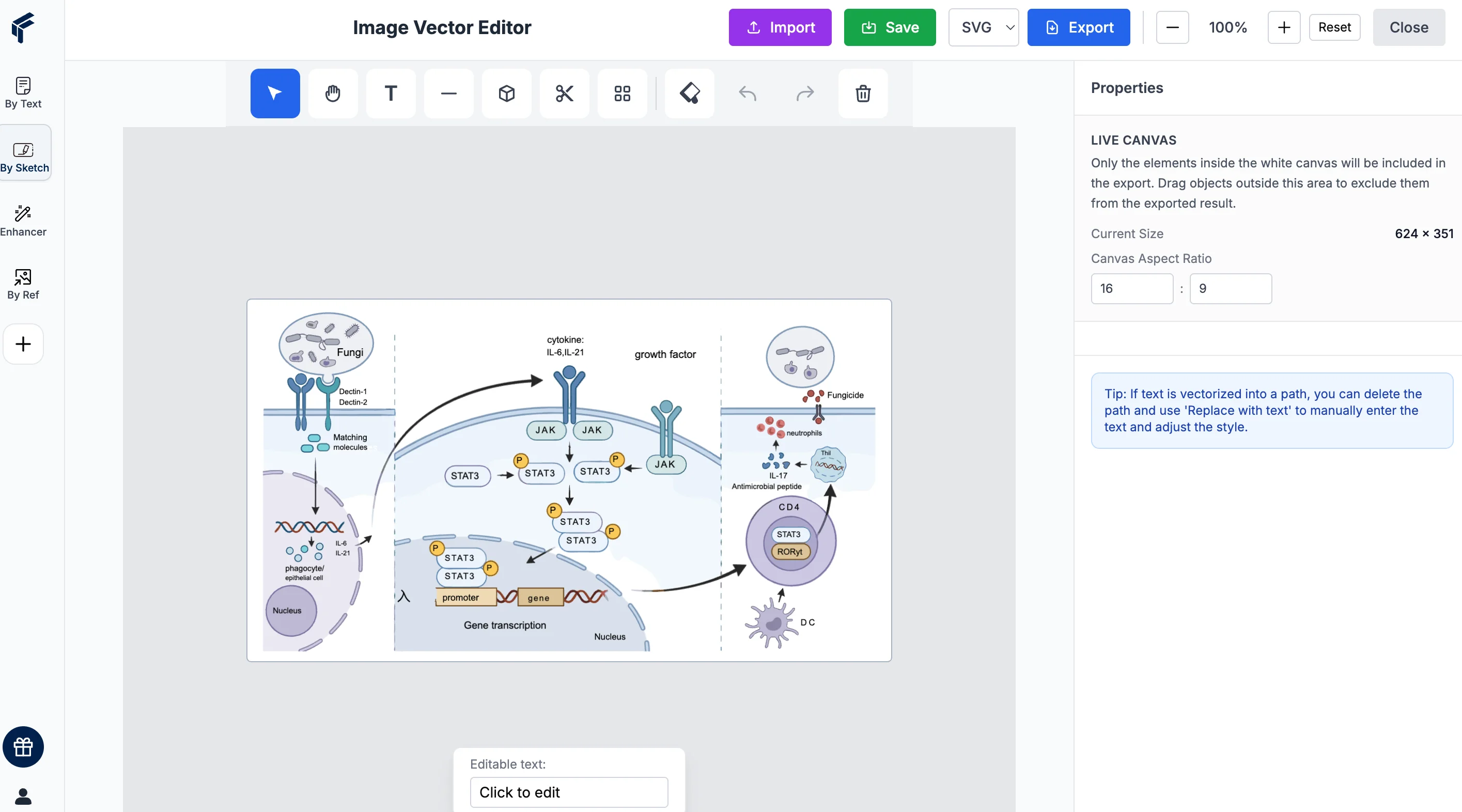Choose the line drawing tool

click(448, 93)
